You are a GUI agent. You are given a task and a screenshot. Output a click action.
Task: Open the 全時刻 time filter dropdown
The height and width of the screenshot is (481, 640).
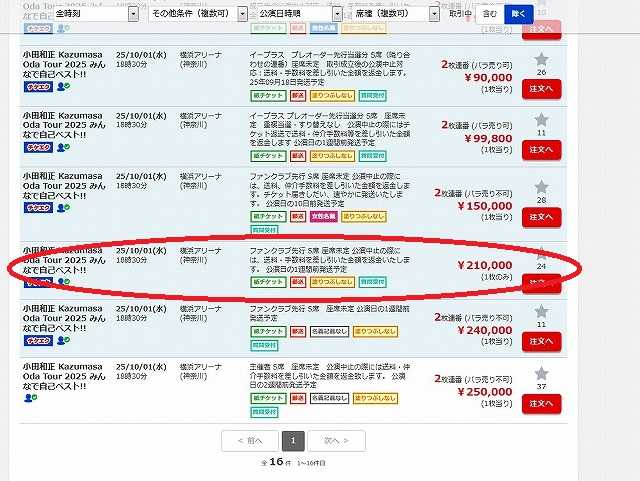point(96,13)
